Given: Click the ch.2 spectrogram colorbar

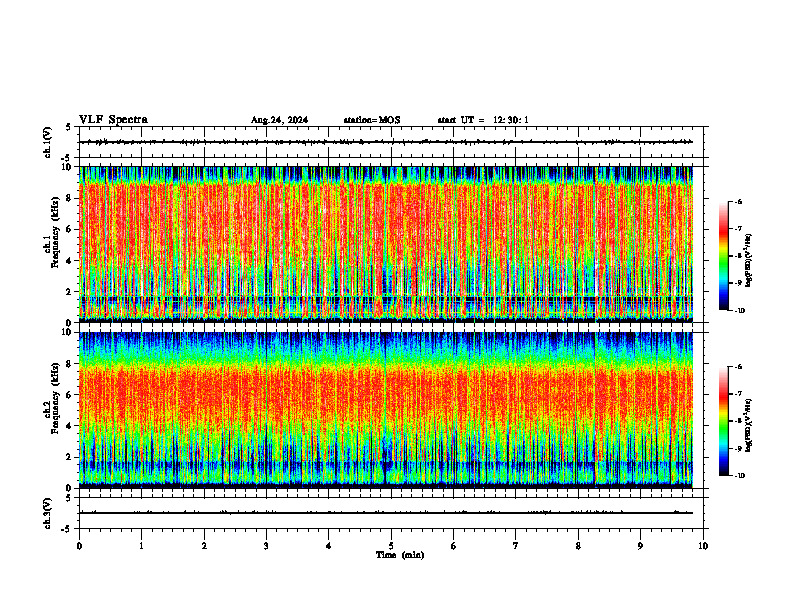Looking at the screenshot, I should click(x=723, y=421).
